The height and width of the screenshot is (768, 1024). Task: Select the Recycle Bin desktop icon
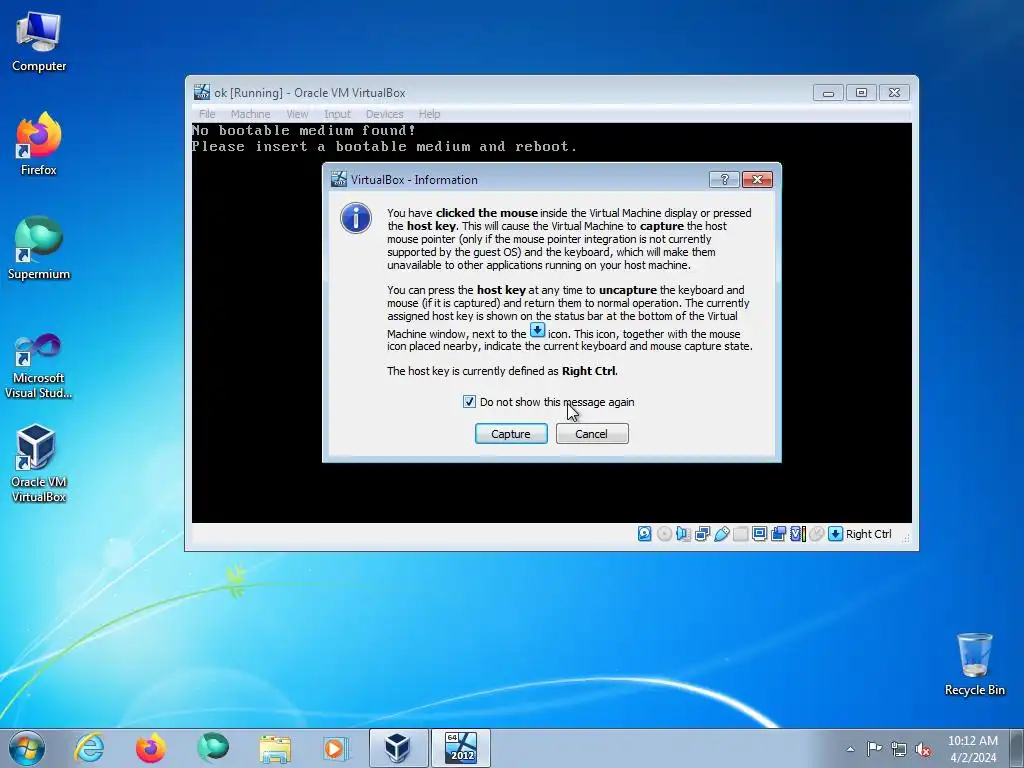coord(974,664)
